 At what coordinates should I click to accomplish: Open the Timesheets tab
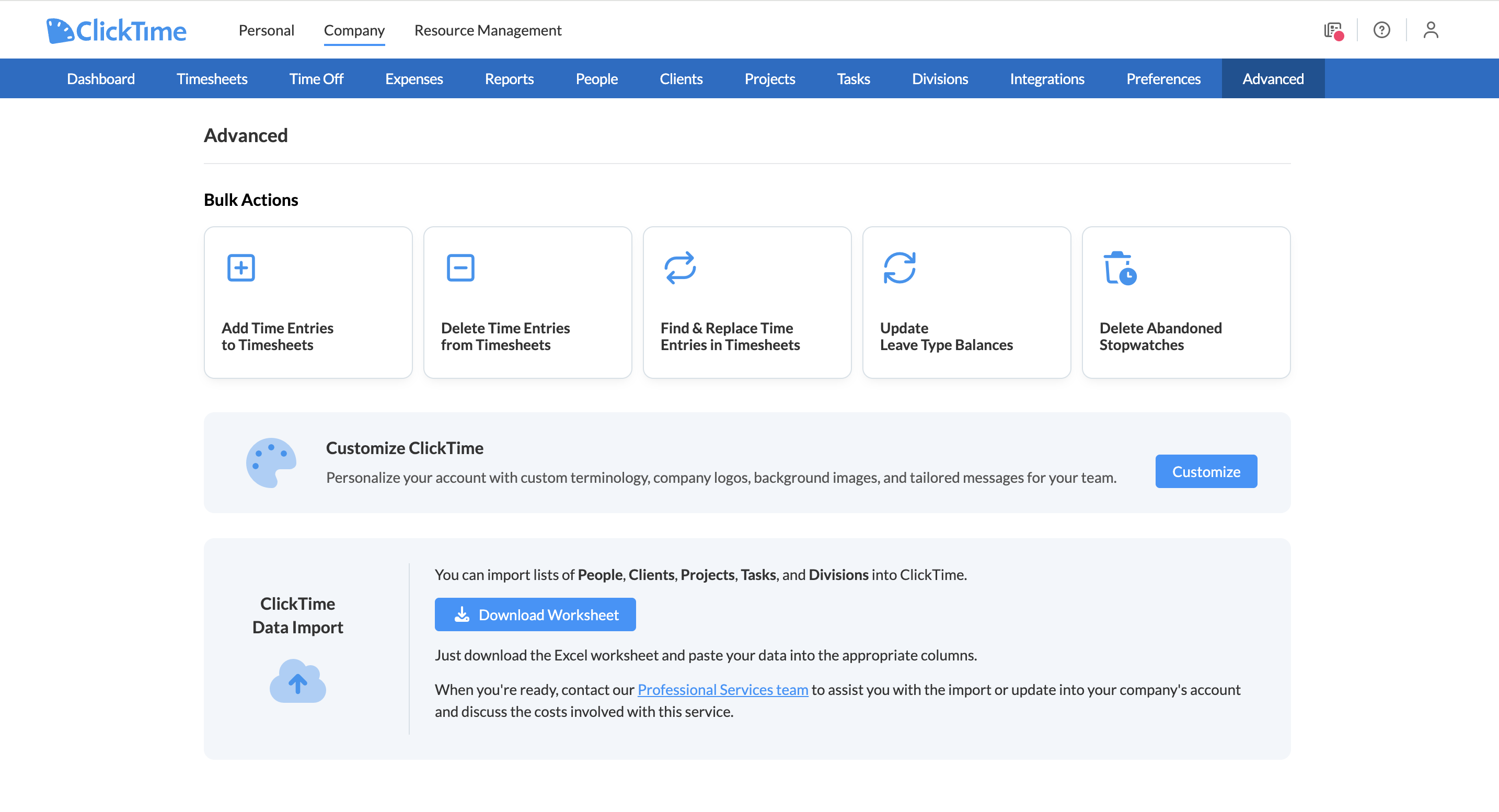(x=212, y=78)
